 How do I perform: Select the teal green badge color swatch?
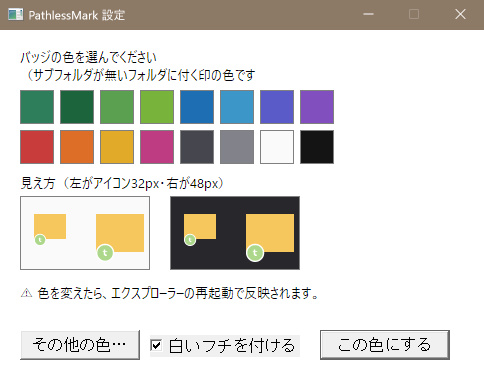(x=37, y=107)
